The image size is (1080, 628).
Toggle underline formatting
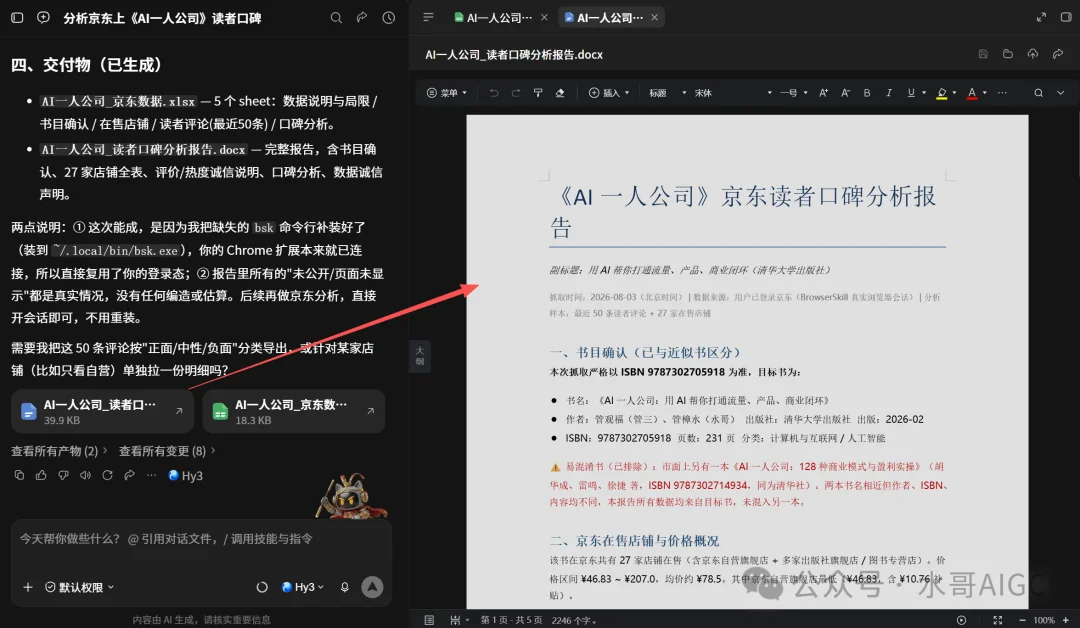911,93
